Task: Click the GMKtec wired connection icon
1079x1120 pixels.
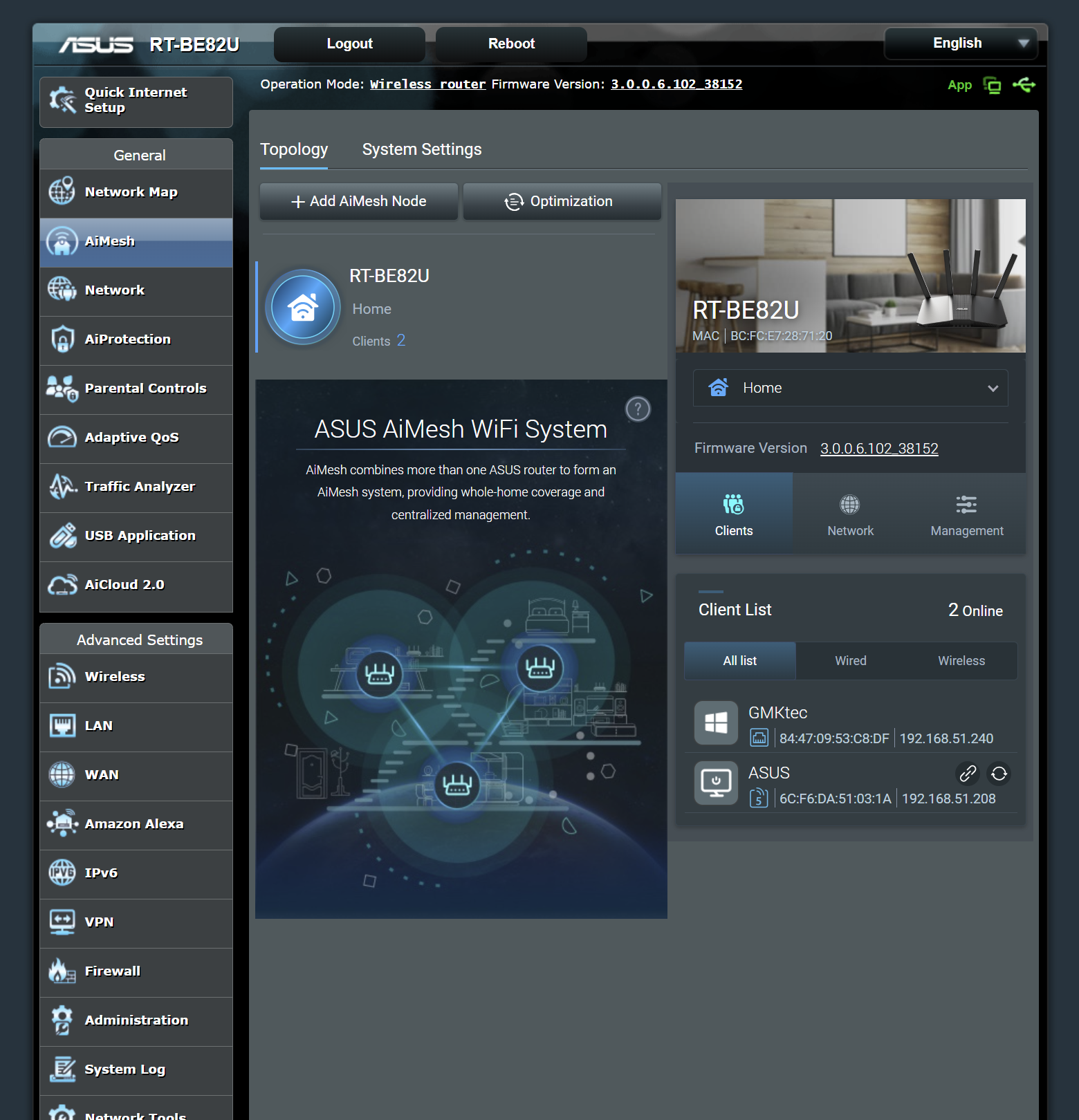Action: [x=759, y=738]
